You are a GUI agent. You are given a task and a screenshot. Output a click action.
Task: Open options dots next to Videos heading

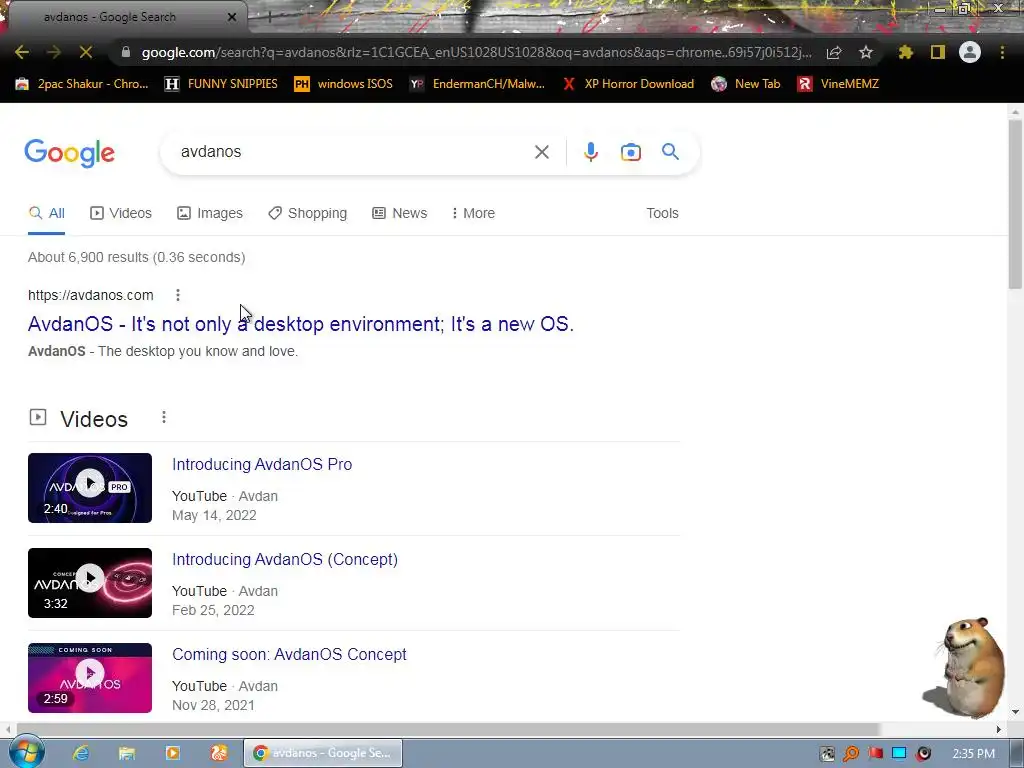tap(164, 417)
